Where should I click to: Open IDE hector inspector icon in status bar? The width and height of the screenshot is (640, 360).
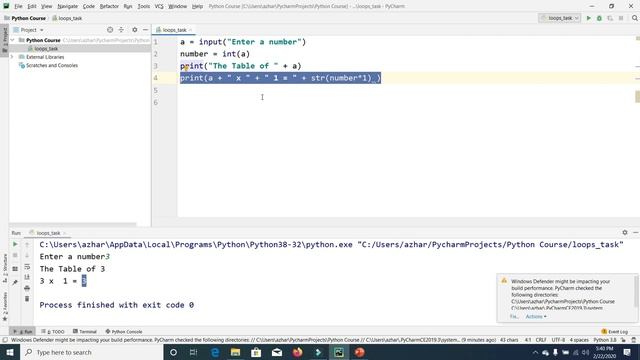coord(633,340)
